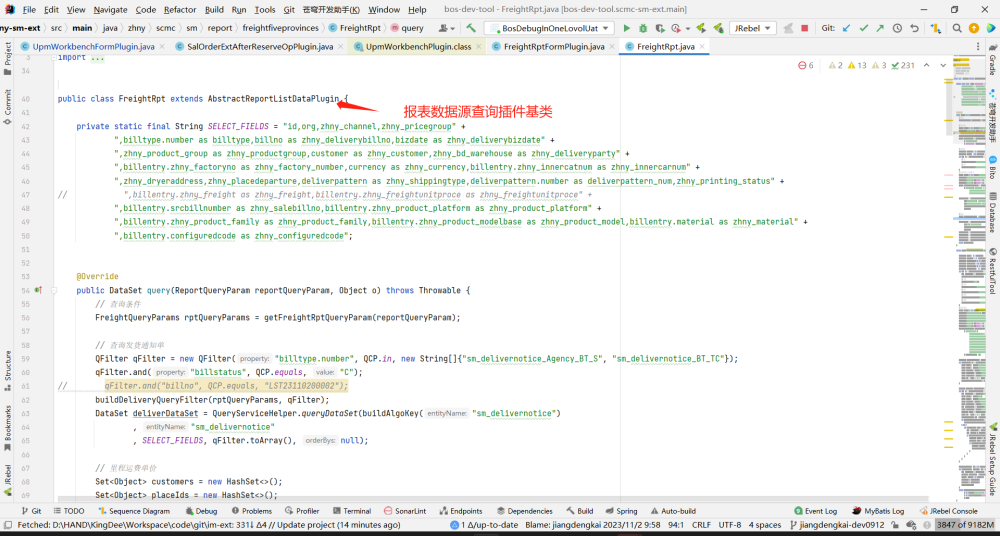
Task: Switch to UpmWorkbenchPlugin.class tab
Action: 418,47
